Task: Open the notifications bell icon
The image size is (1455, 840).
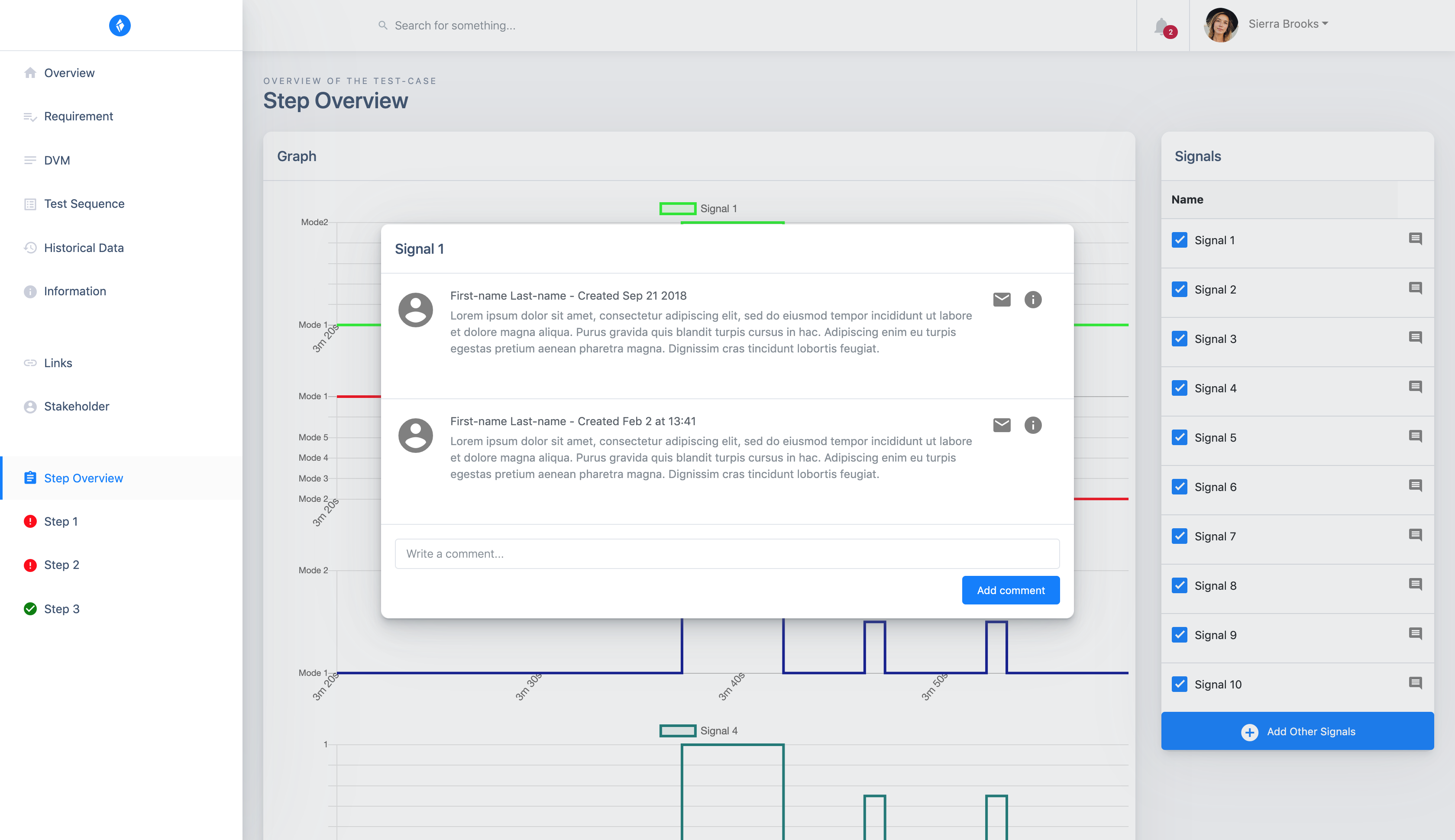Action: [x=1162, y=26]
